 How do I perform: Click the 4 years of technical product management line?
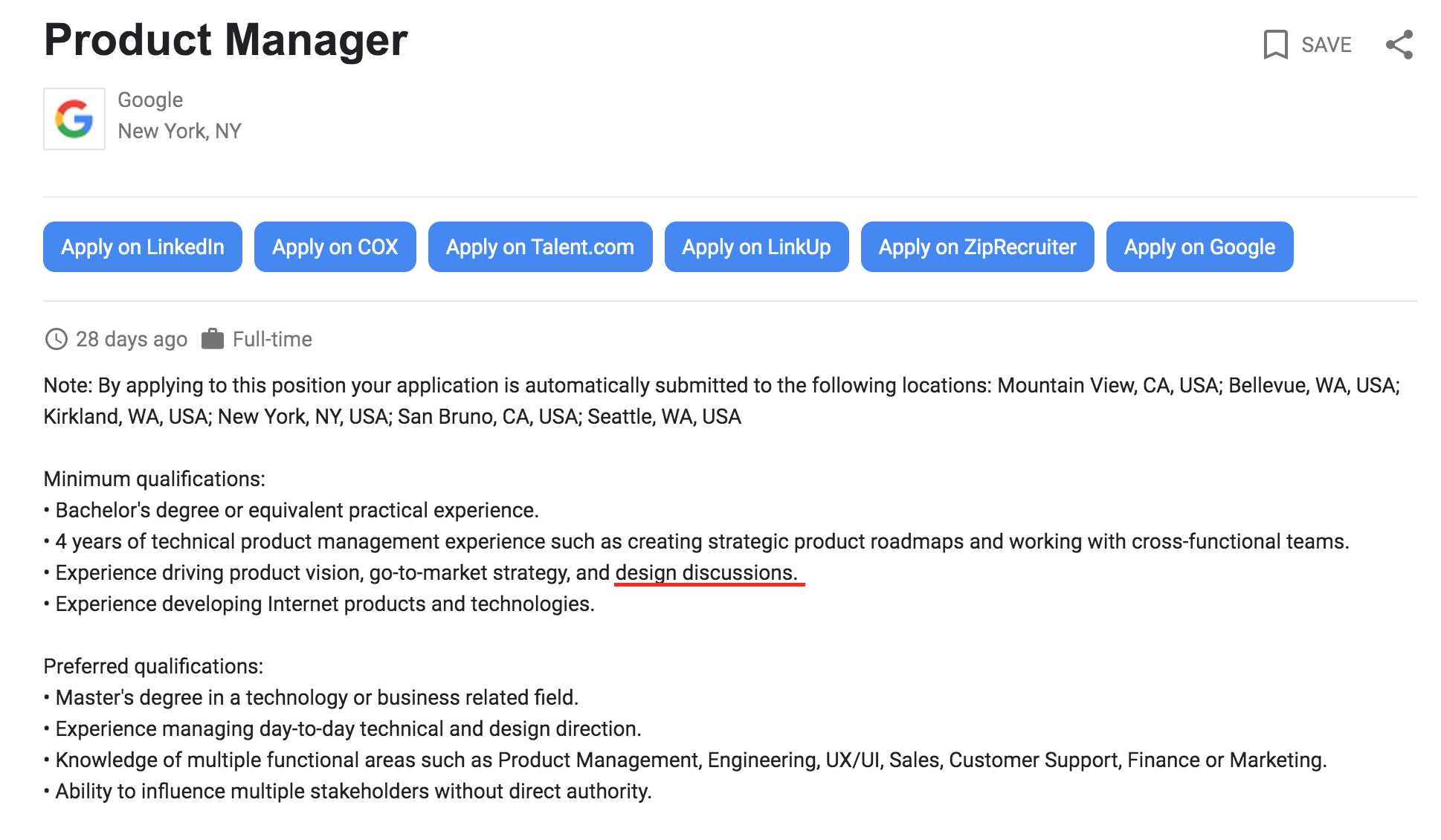[x=697, y=541]
